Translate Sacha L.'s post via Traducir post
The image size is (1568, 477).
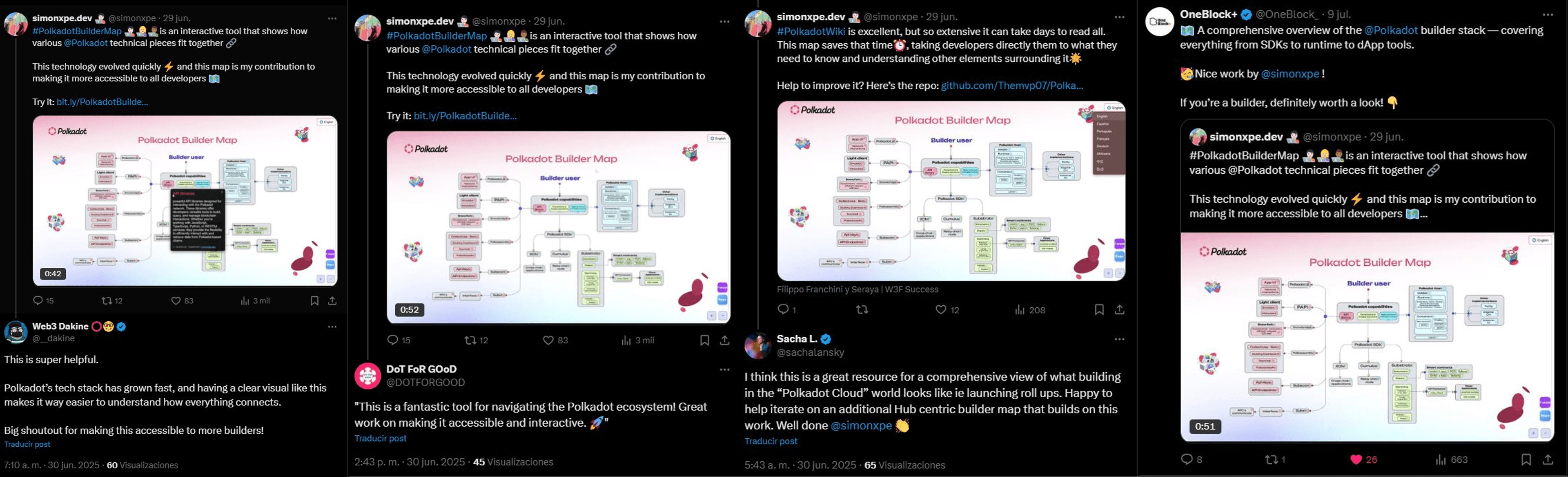[771, 442]
